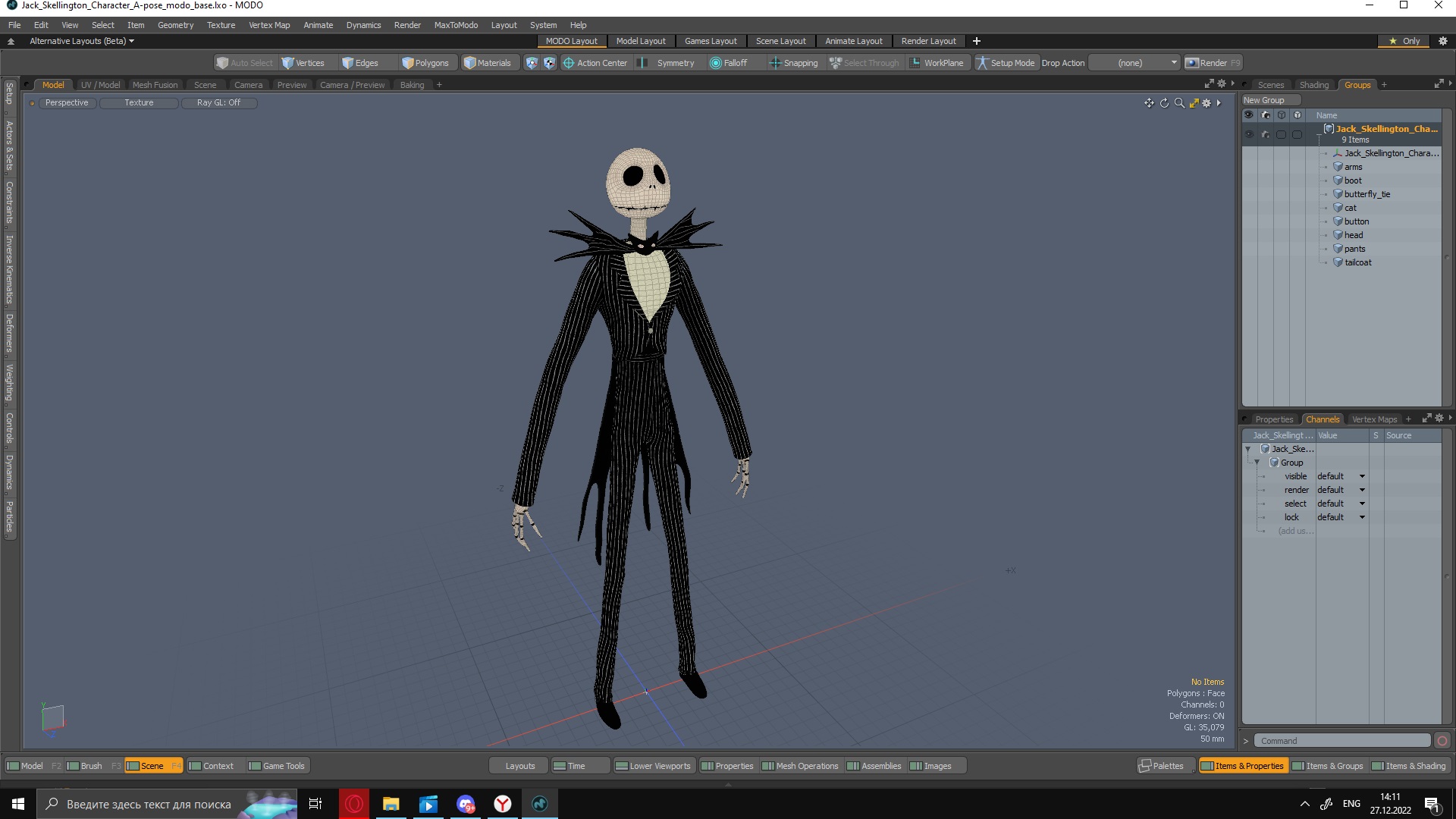Open the lock channel default dropdown
The image size is (1456, 819).
coord(1341,517)
